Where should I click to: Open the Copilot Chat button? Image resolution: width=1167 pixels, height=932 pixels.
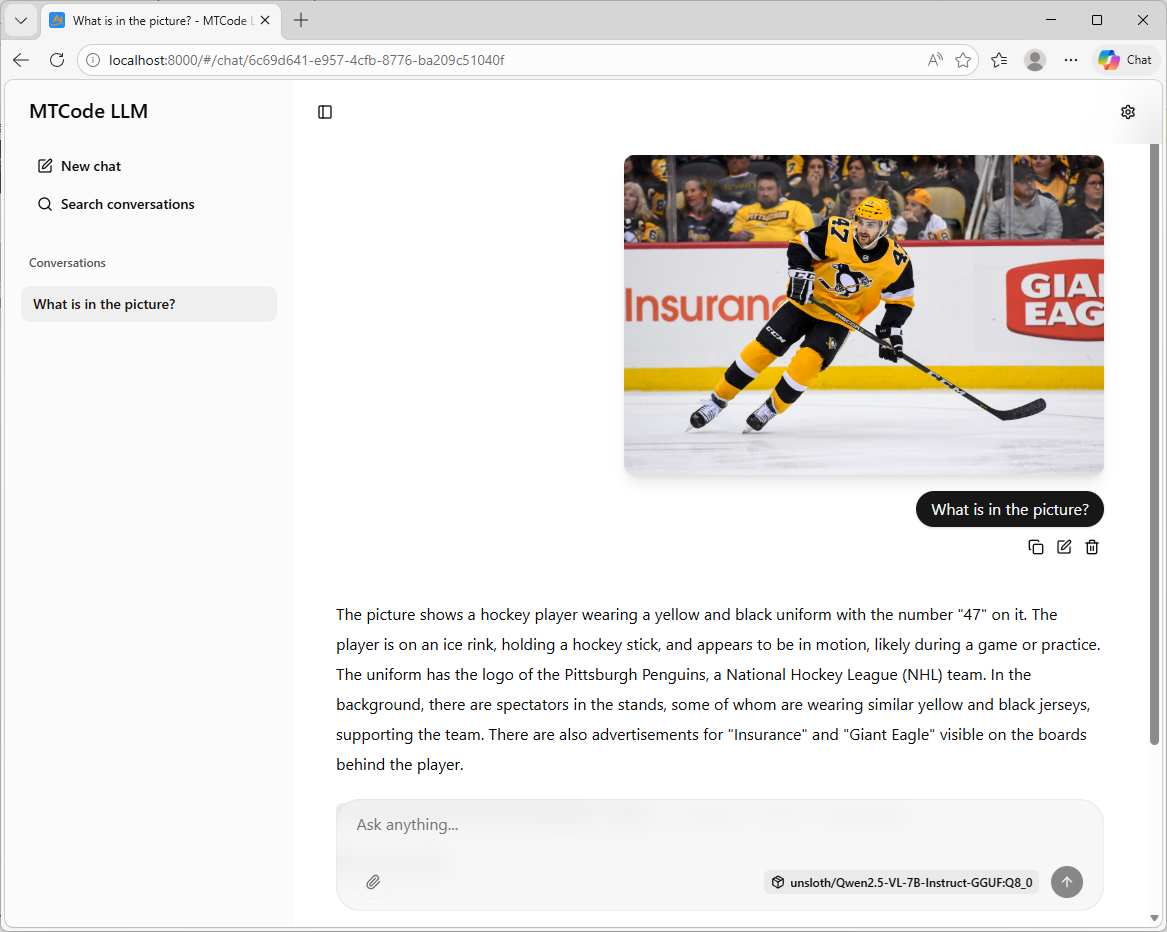click(x=1125, y=60)
